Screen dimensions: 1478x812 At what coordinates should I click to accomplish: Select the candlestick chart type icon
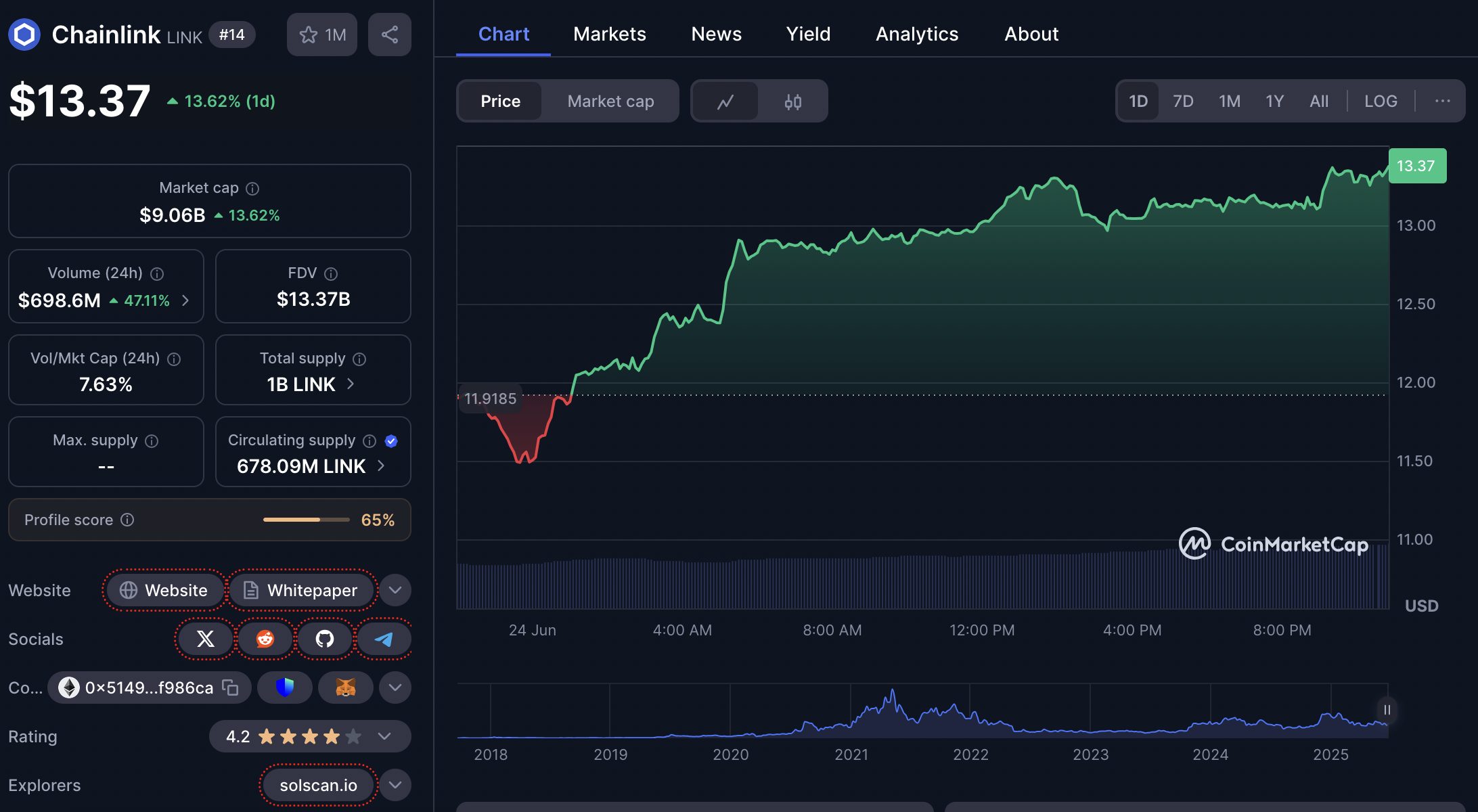tap(793, 101)
